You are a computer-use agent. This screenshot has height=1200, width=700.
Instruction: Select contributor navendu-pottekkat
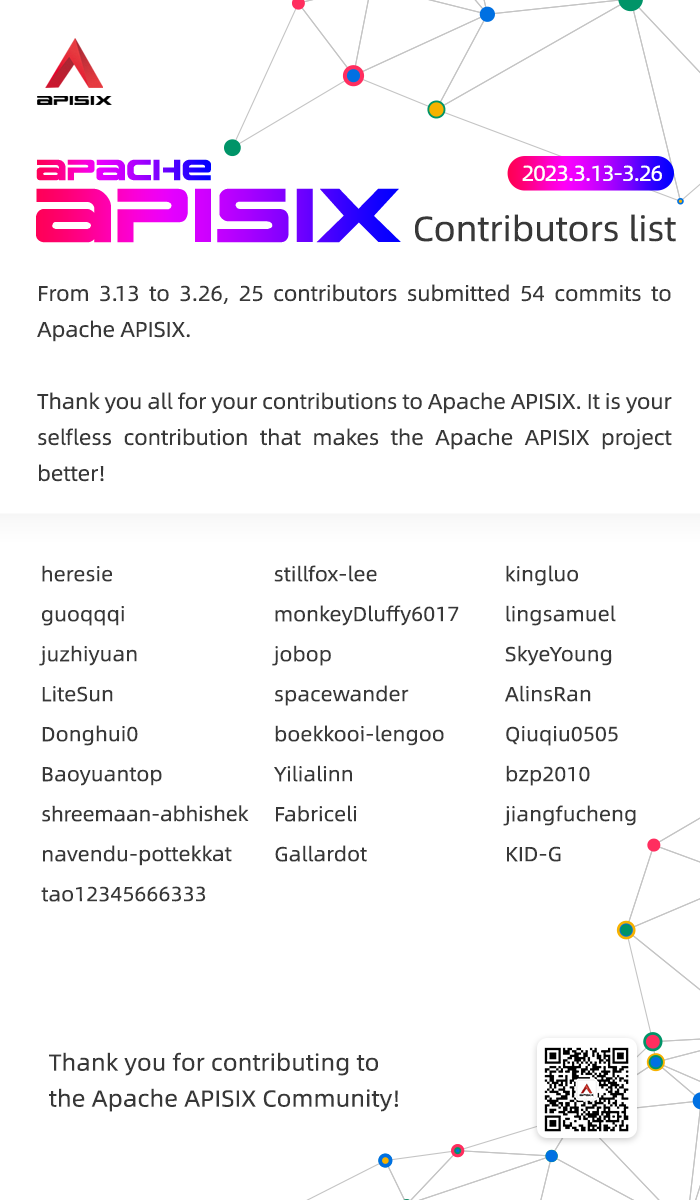point(136,854)
